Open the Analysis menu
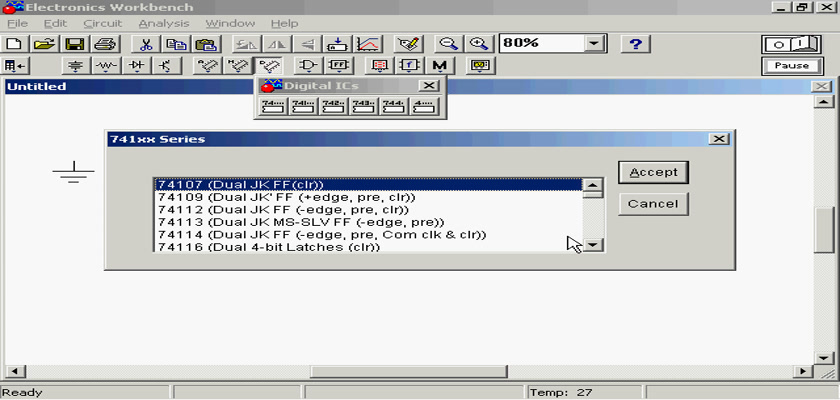Screen dimensions: 840x400 click(x=164, y=24)
